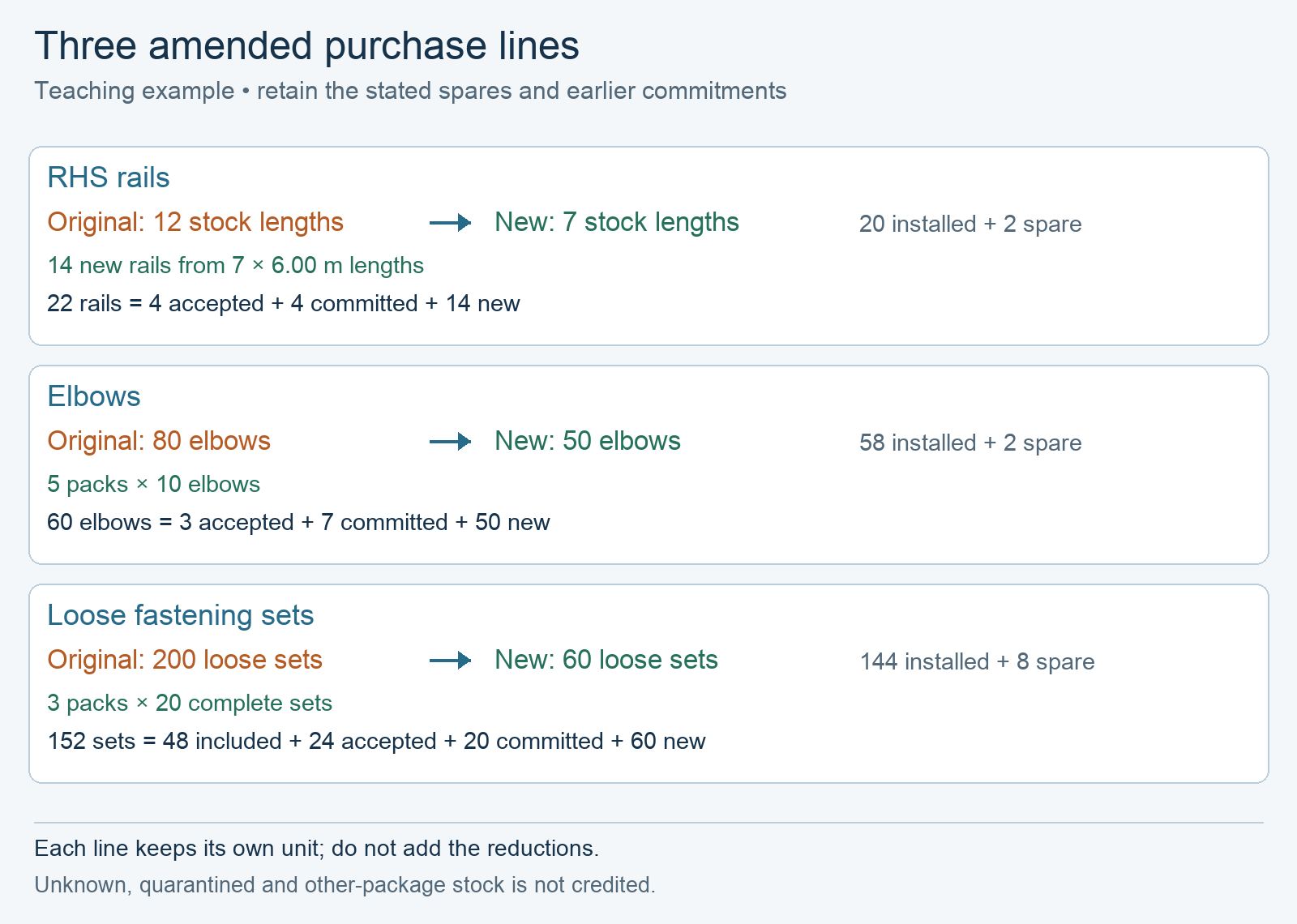Select the "144 installed + 8 spare" note

[977, 661]
